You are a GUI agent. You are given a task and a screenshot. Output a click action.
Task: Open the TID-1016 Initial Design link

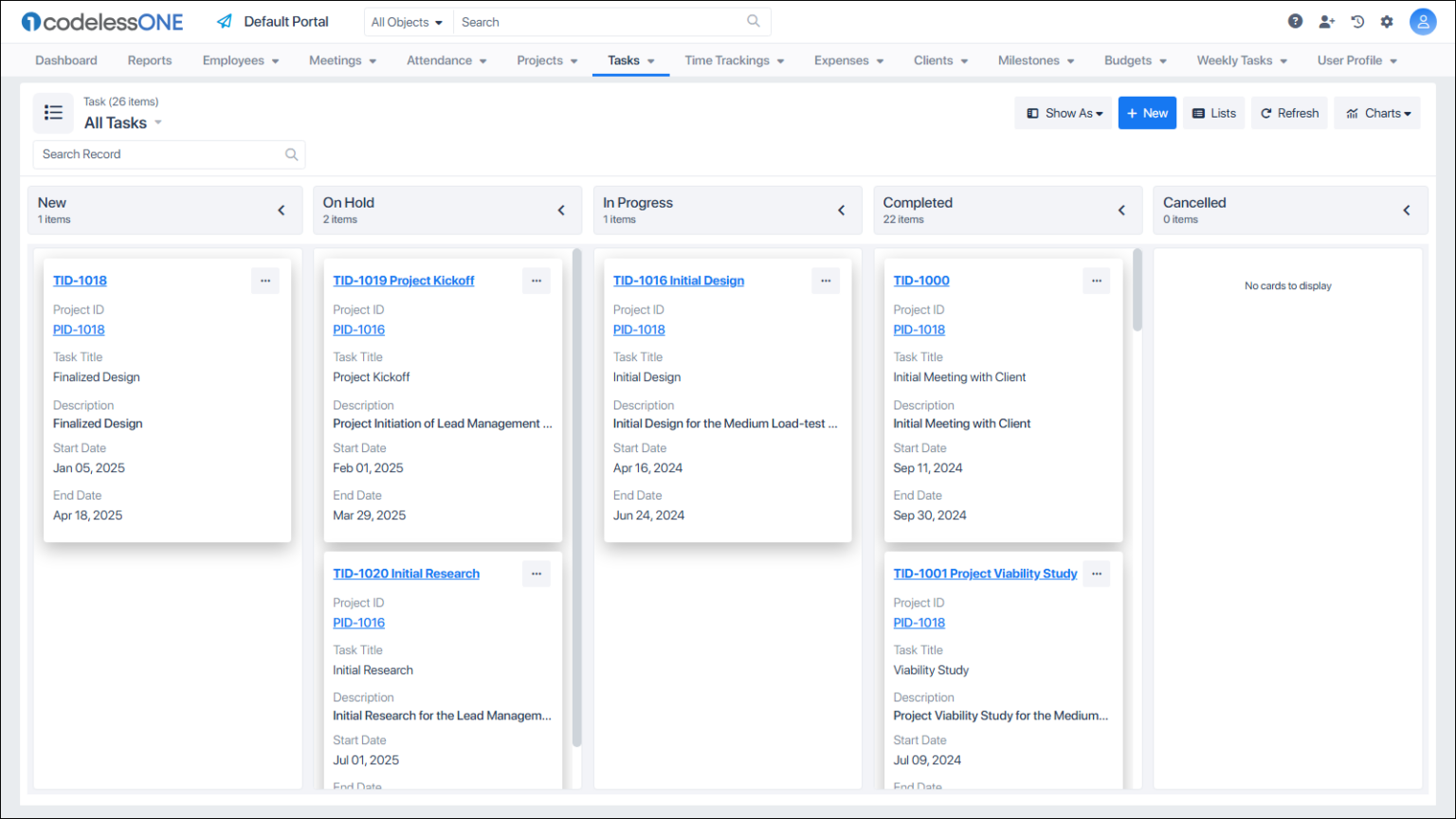pyautogui.click(x=679, y=281)
